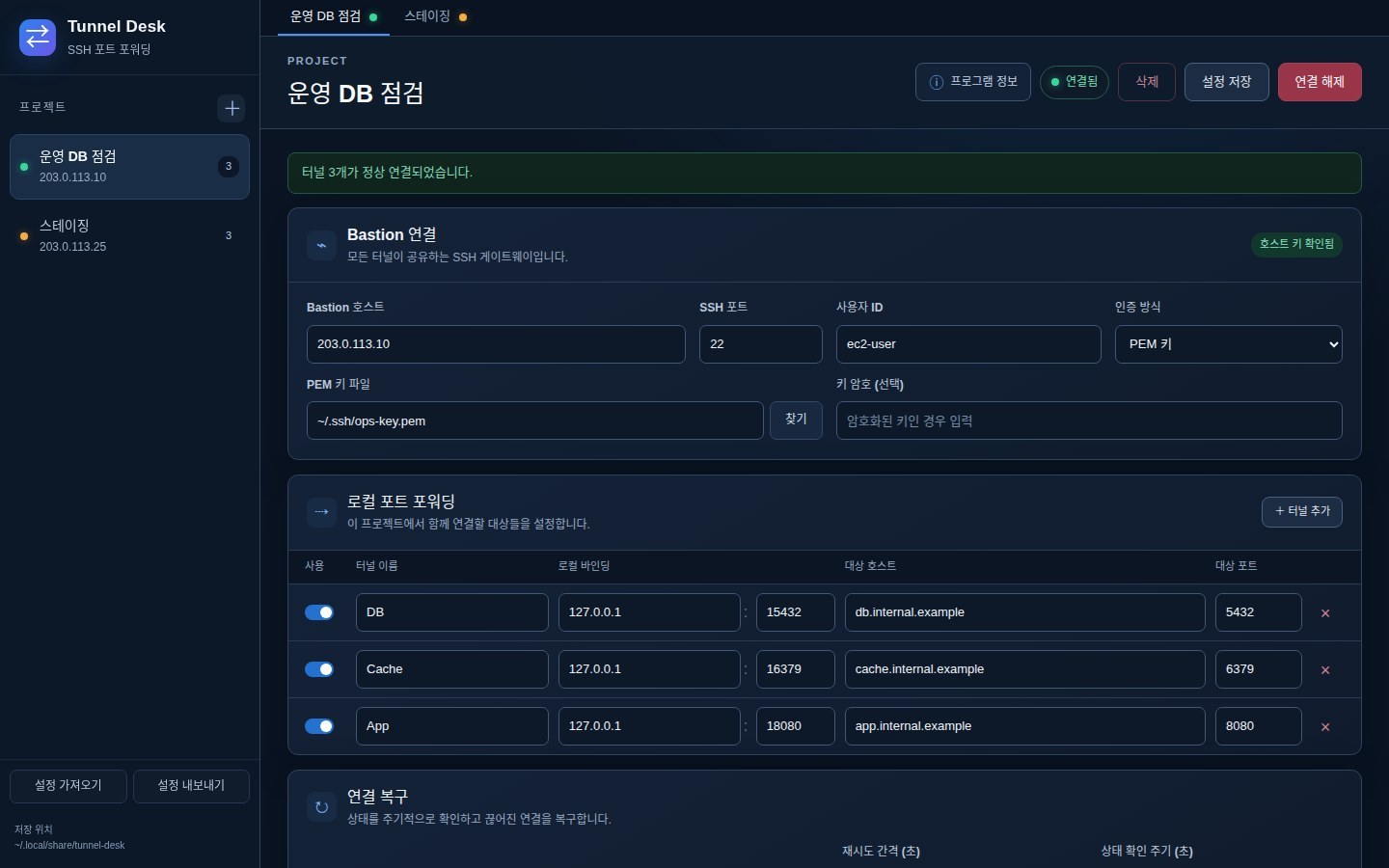
Task: Click the DB tunnel name field
Action: coord(452,612)
